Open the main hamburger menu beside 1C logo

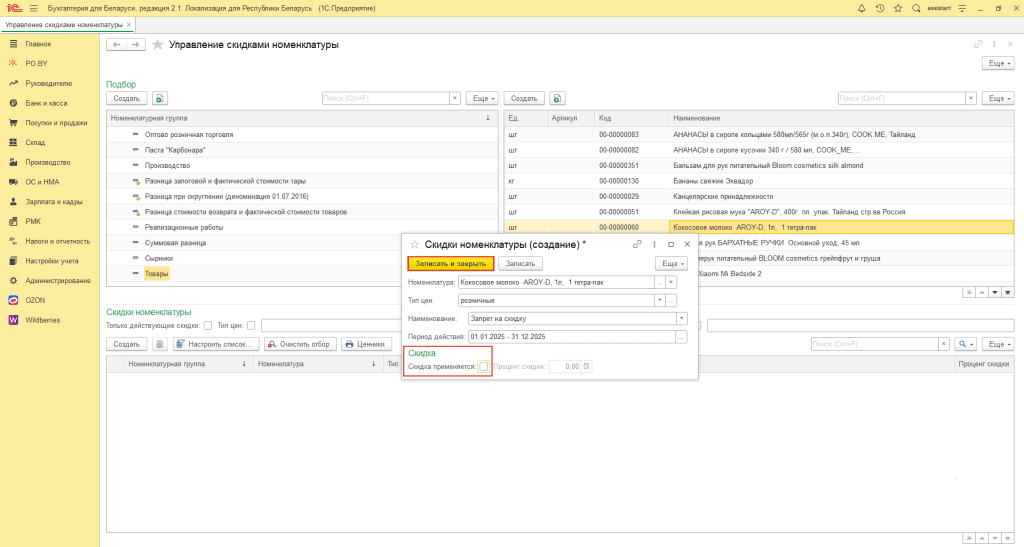pyautogui.click(x=33, y=8)
